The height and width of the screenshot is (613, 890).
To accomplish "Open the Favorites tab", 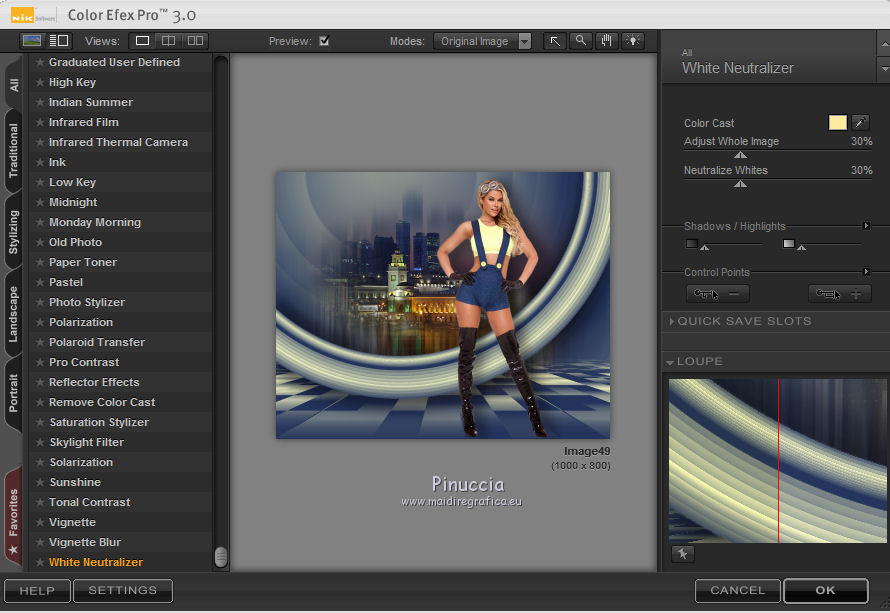I will [x=14, y=519].
